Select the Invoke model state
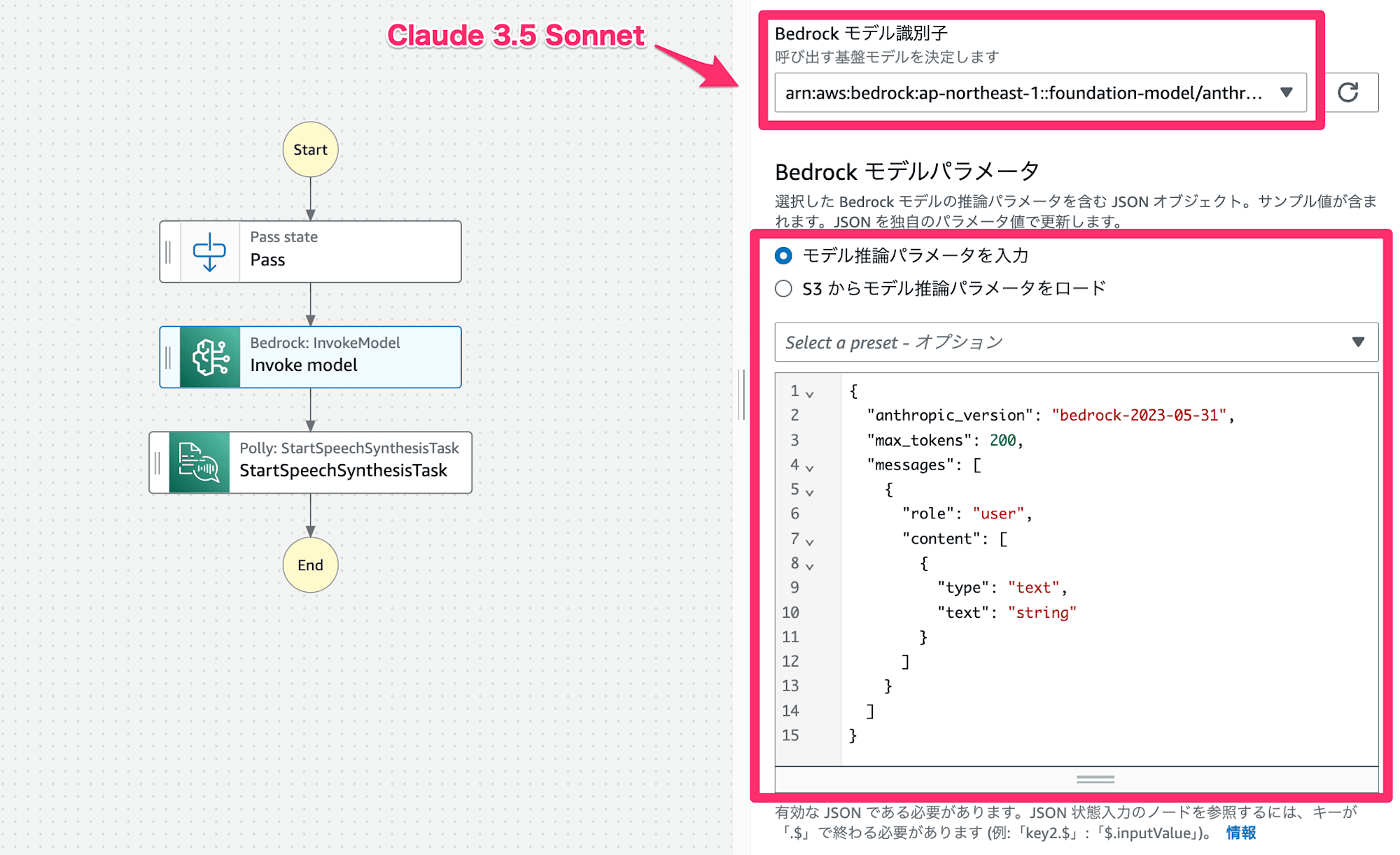The height and width of the screenshot is (855, 1400). tap(310, 357)
